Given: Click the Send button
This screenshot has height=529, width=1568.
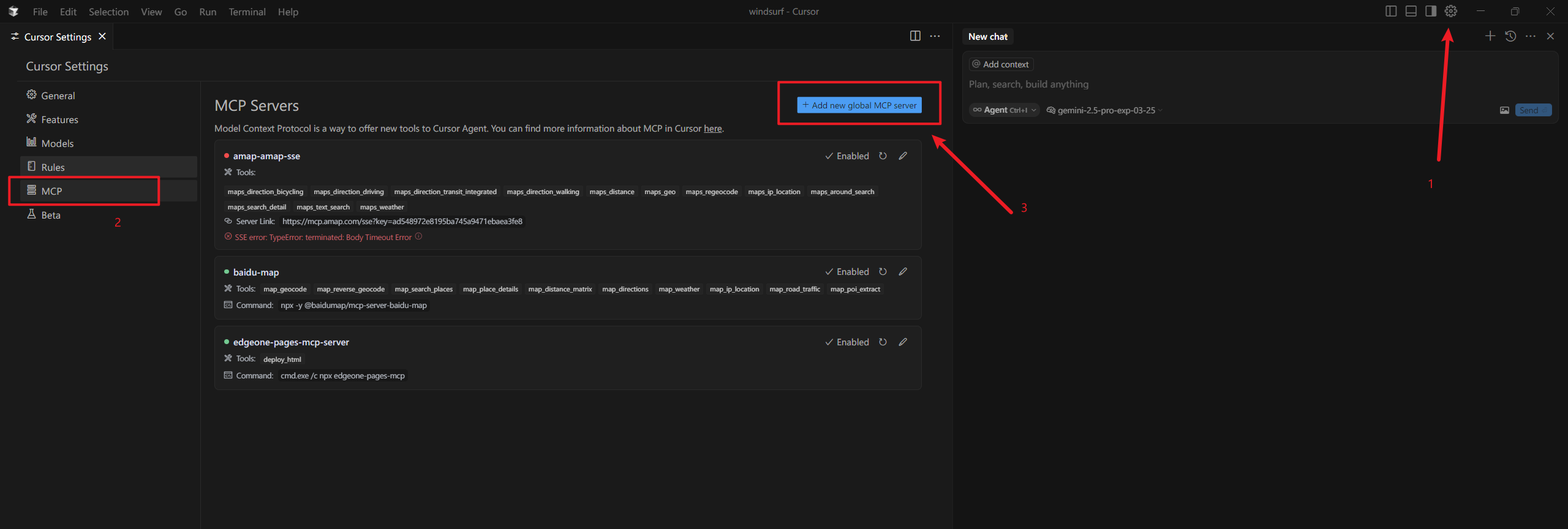Looking at the screenshot, I should tap(1533, 110).
